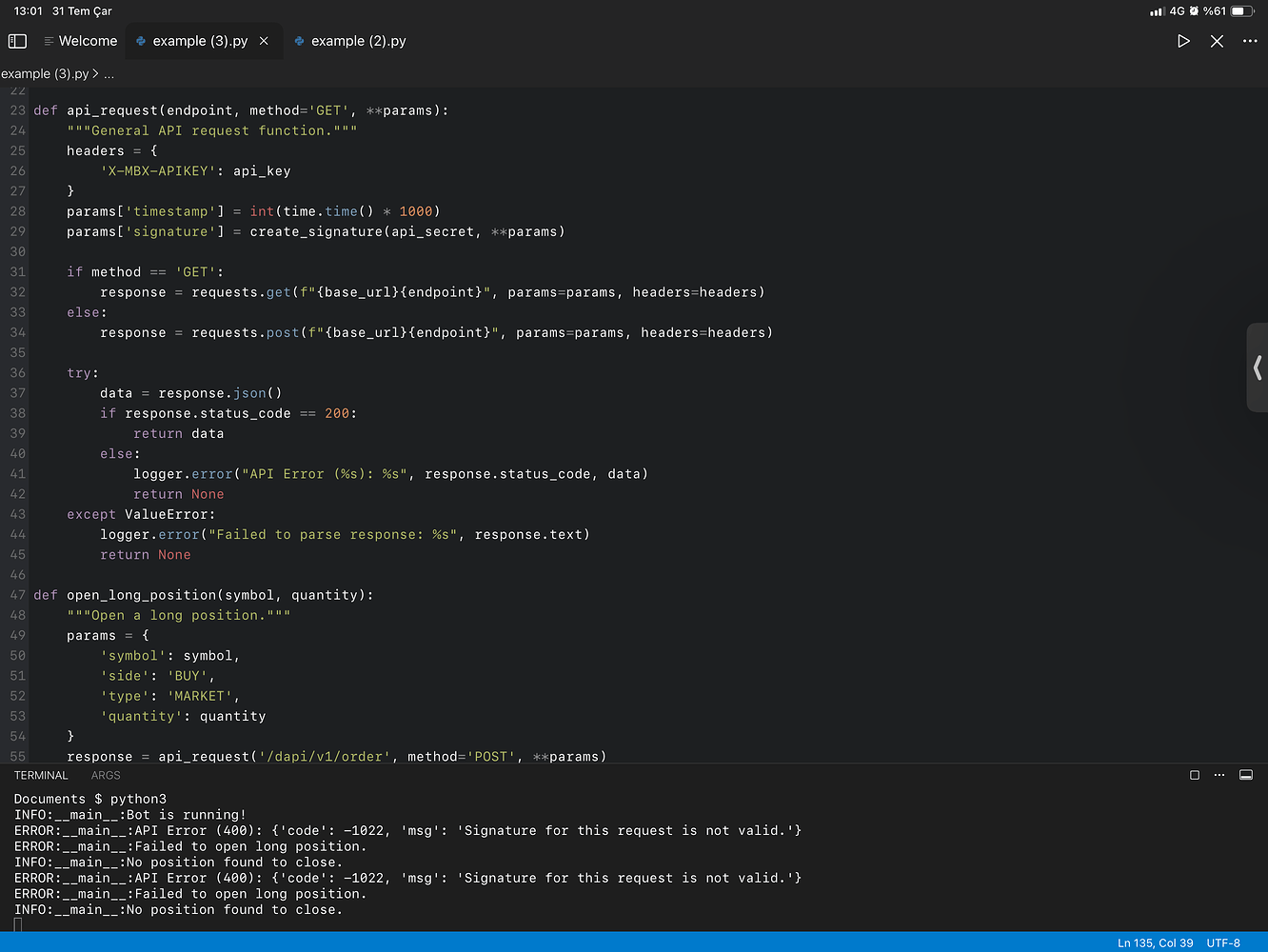This screenshot has width=1268, height=952.
Task: Click the Ln 135, Col 39 indicator
Action: click(1155, 942)
